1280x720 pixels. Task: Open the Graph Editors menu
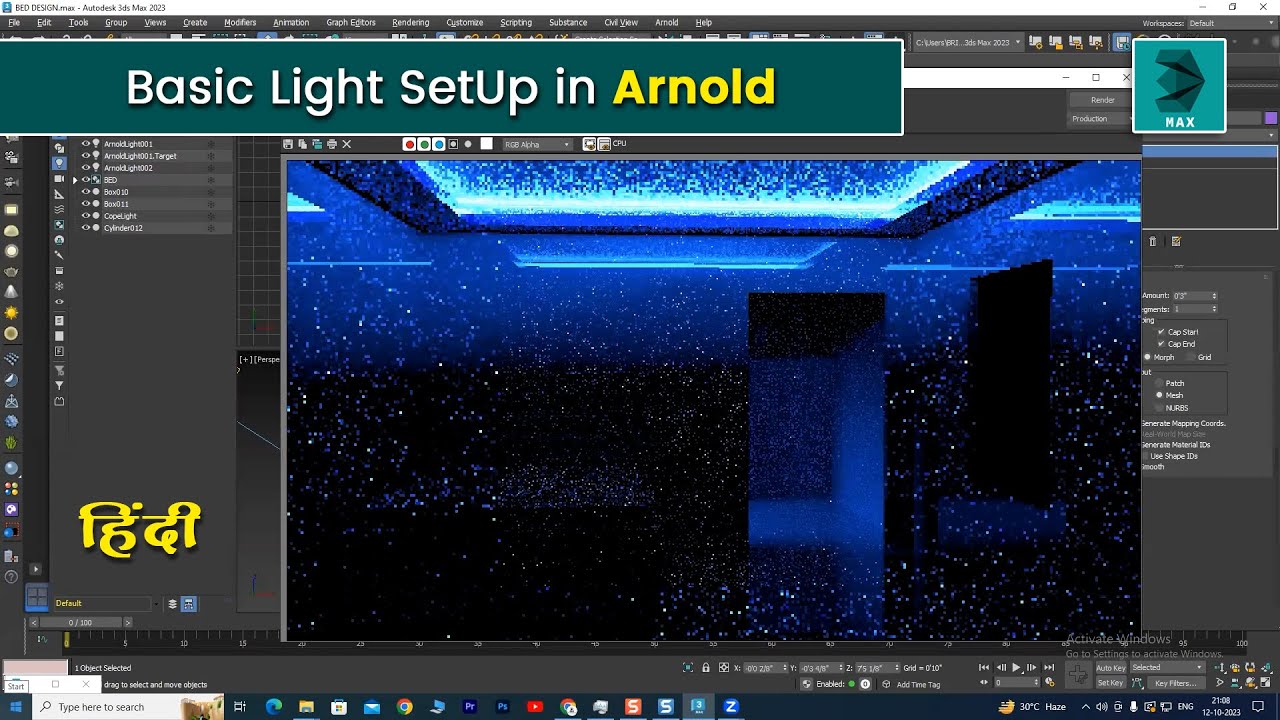pyautogui.click(x=351, y=22)
